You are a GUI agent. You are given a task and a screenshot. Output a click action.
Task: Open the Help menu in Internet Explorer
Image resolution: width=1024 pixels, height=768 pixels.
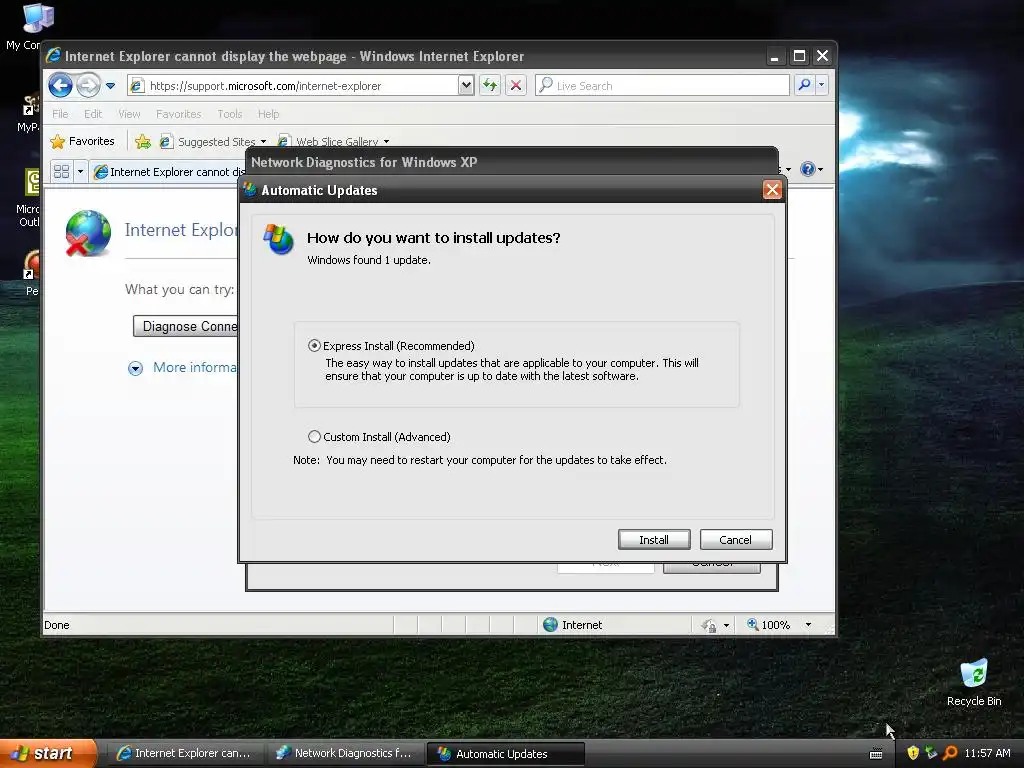(268, 114)
